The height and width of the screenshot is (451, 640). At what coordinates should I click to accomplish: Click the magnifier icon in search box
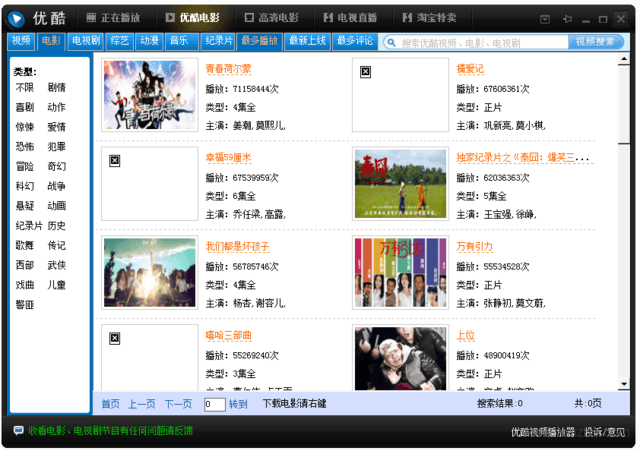(x=390, y=42)
